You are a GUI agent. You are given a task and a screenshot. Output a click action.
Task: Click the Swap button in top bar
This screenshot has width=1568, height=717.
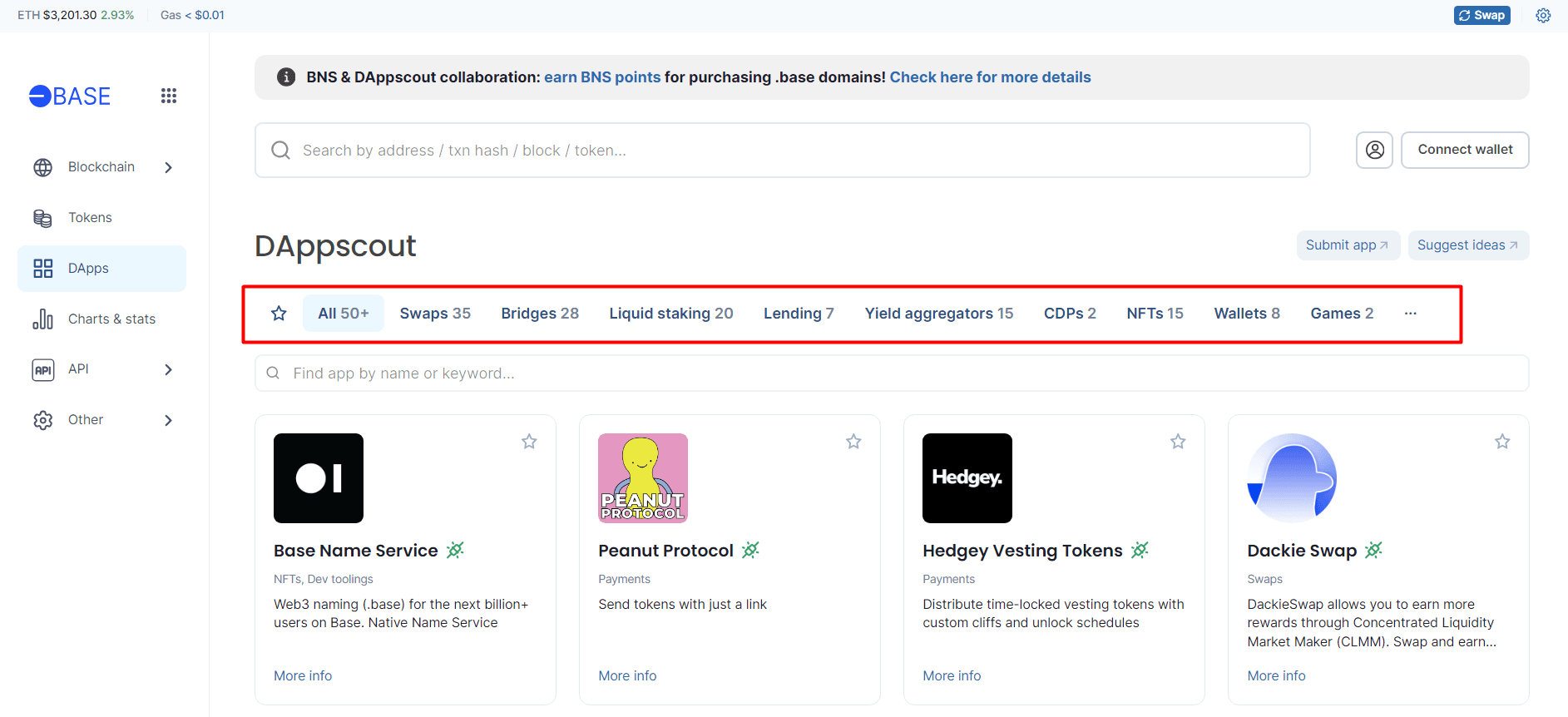click(1482, 15)
